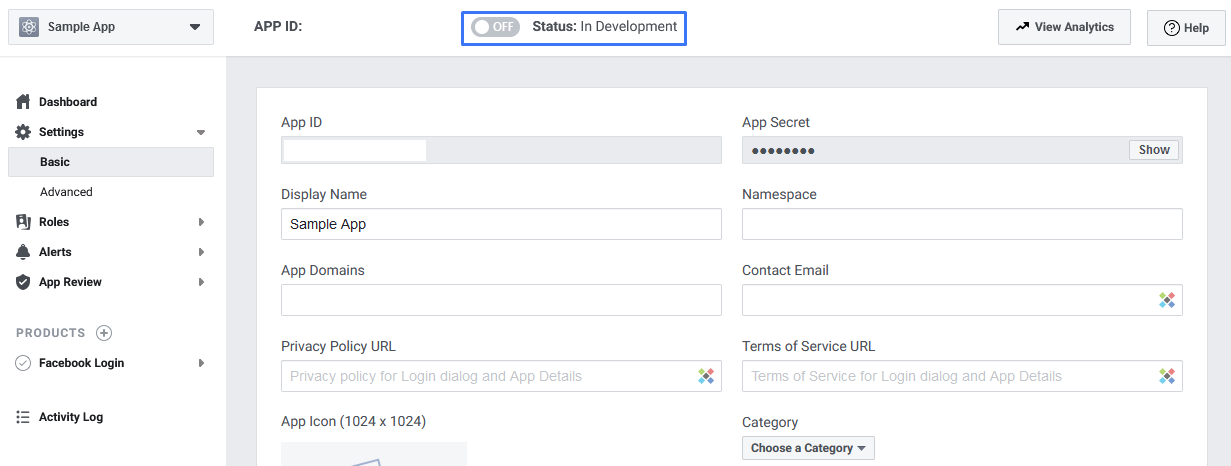Open the Help button
The image size is (1231, 466).
click(x=1186, y=28)
